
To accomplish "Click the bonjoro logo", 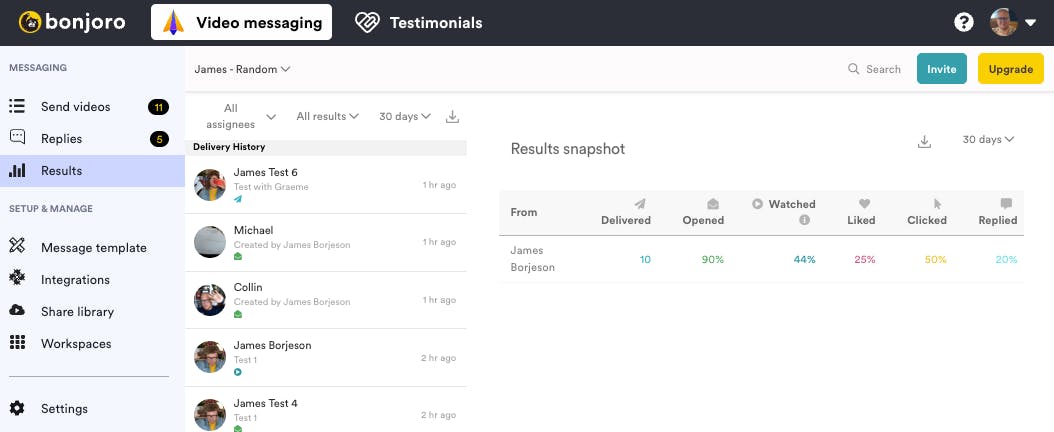I will (x=72, y=22).
